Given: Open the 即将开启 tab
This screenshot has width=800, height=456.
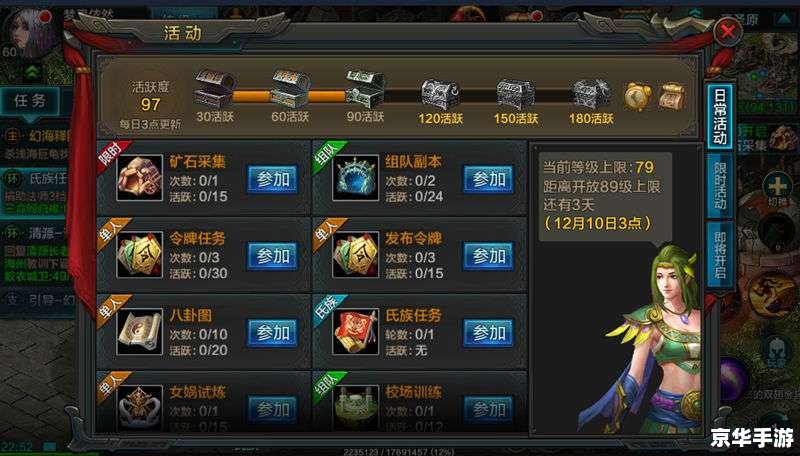Looking at the screenshot, I should click(720, 255).
